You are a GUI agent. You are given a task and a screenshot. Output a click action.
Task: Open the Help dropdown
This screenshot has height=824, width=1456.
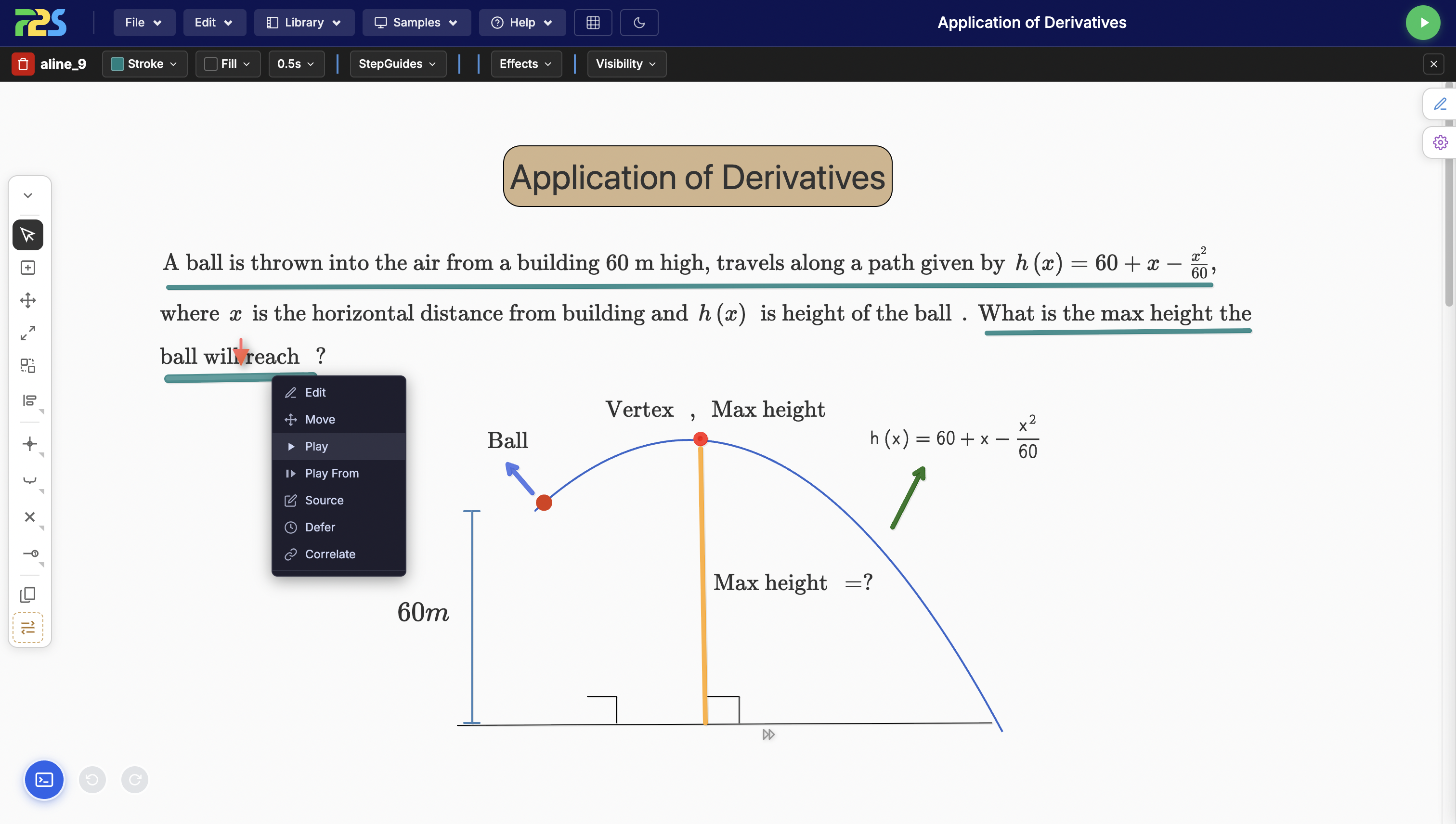pos(522,23)
